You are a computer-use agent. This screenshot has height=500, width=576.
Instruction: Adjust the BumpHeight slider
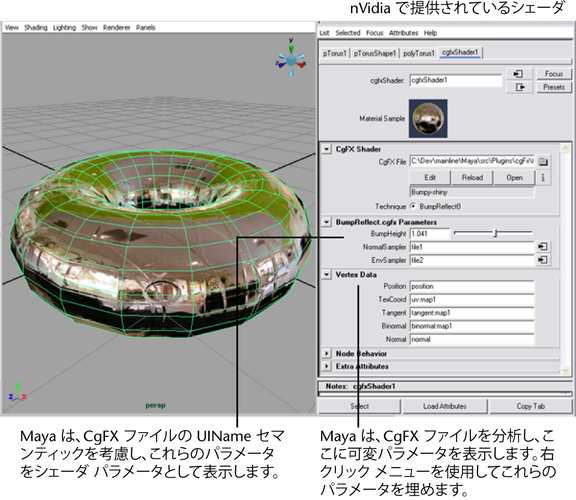[x=495, y=233]
